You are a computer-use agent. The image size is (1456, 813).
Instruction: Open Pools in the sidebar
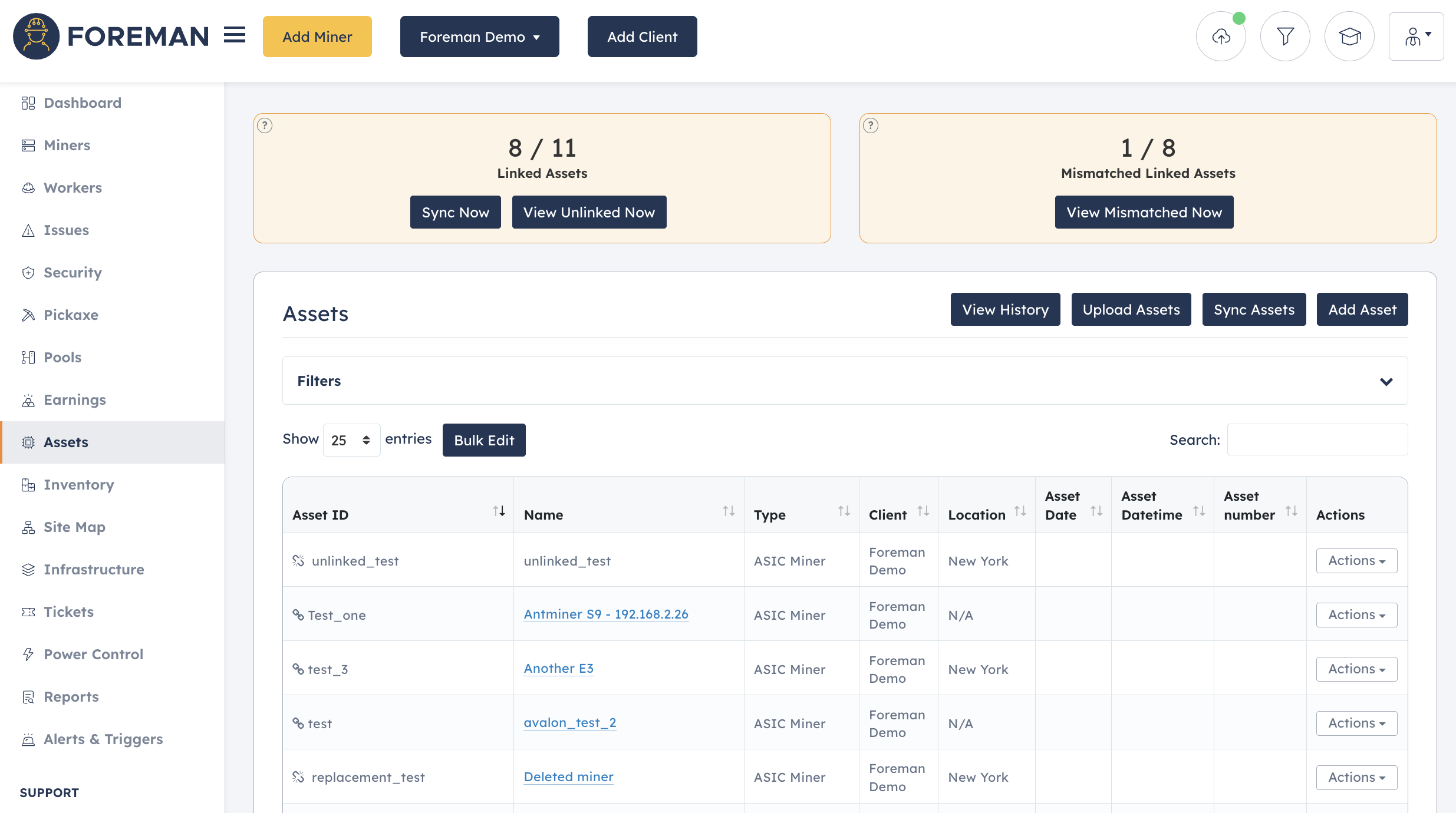pyautogui.click(x=112, y=358)
